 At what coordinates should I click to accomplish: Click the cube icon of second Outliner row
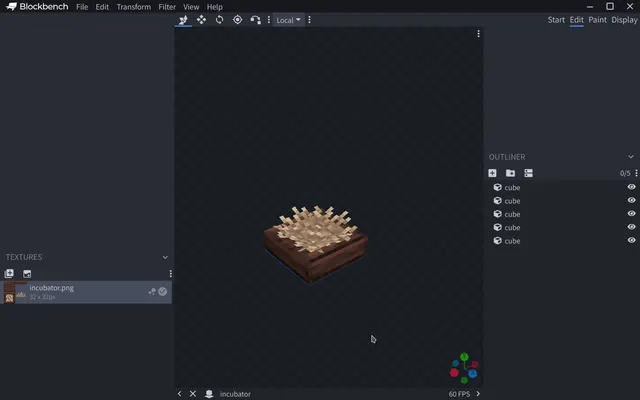[498, 200]
